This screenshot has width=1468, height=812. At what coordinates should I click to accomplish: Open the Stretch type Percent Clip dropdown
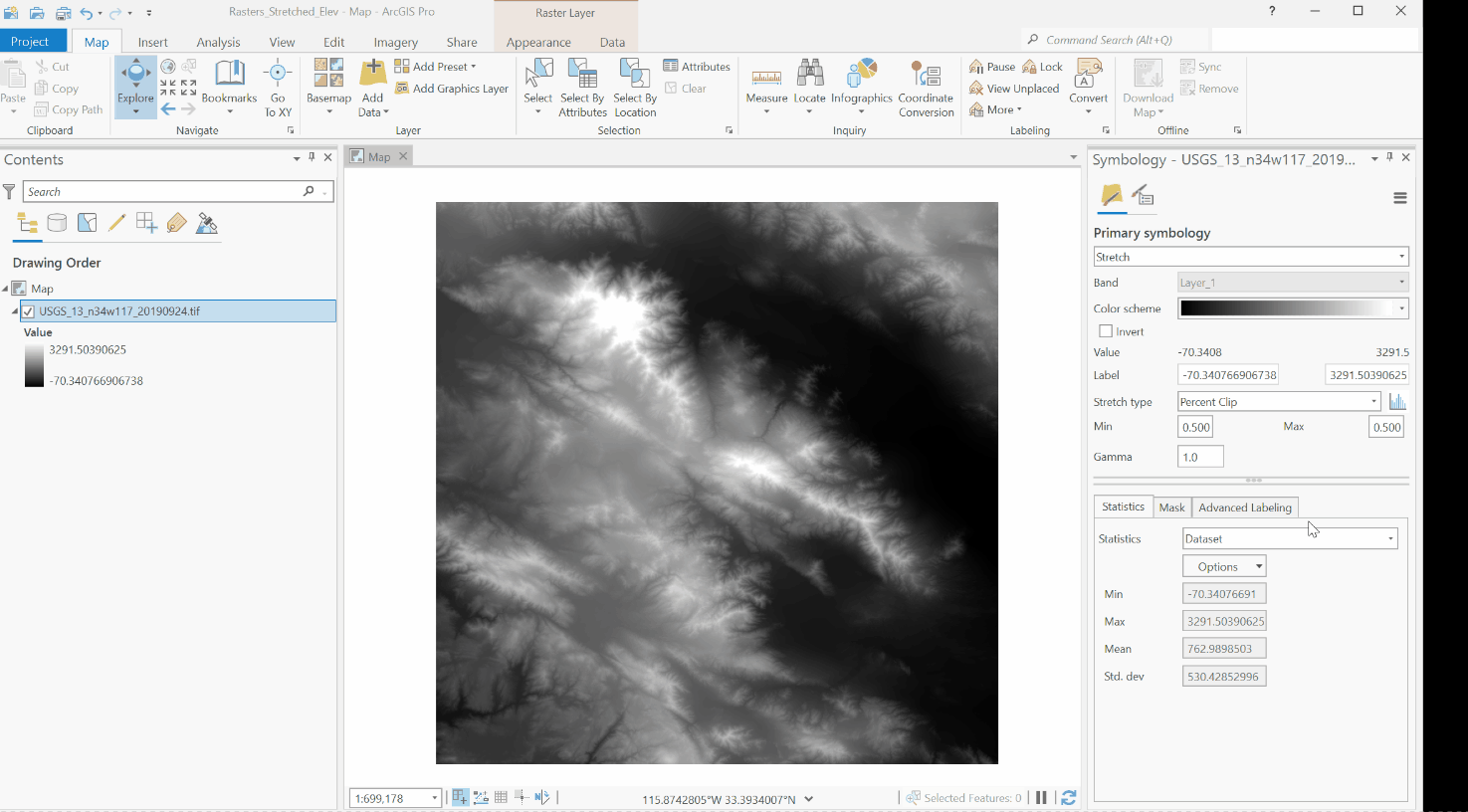click(x=1280, y=402)
